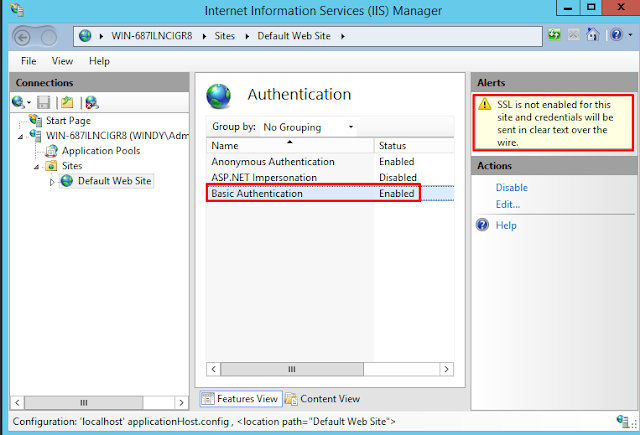Screen dimensions: 640x435
Task: Click the authentication list scroll right arrow
Action: click(447, 369)
